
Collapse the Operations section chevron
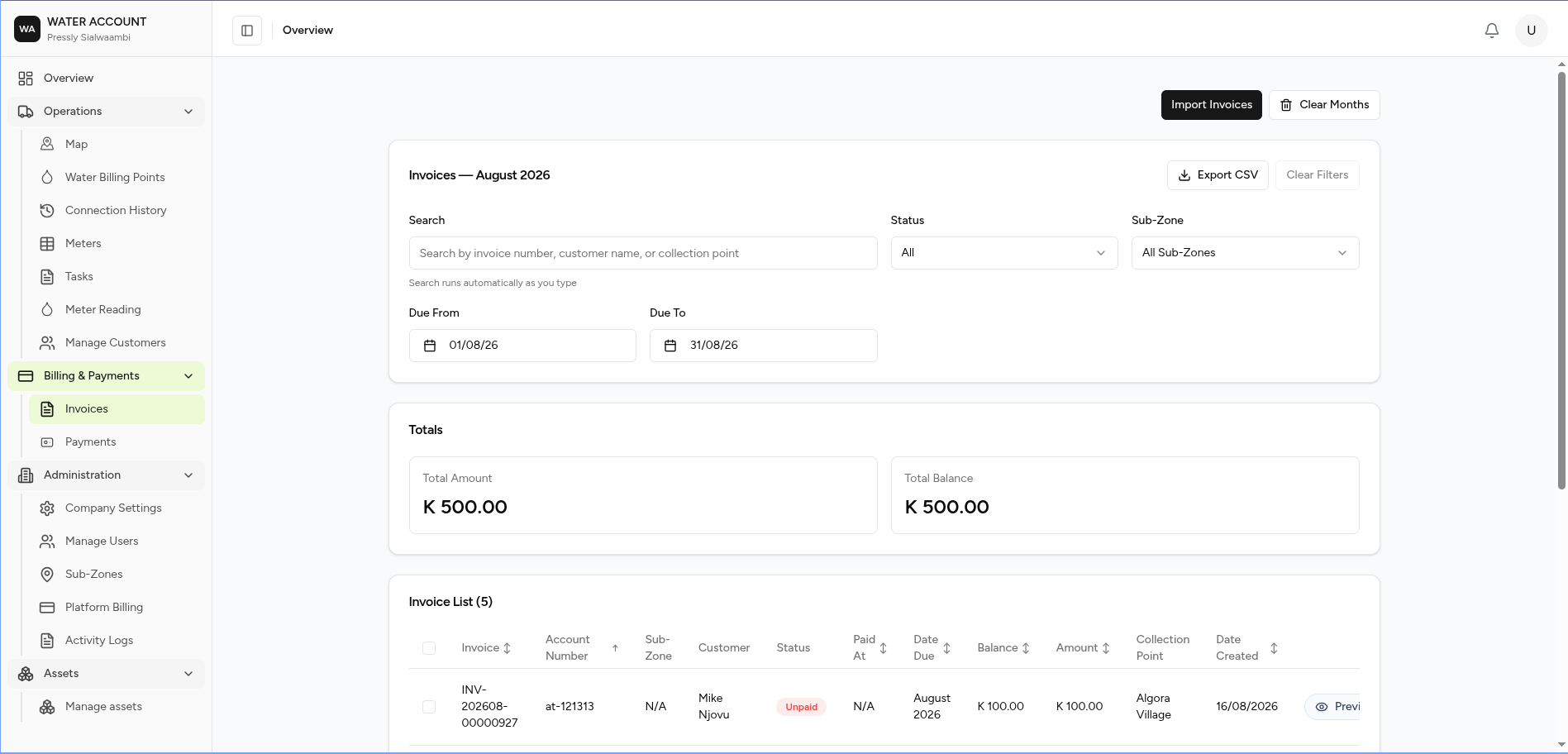pyautogui.click(x=188, y=112)
